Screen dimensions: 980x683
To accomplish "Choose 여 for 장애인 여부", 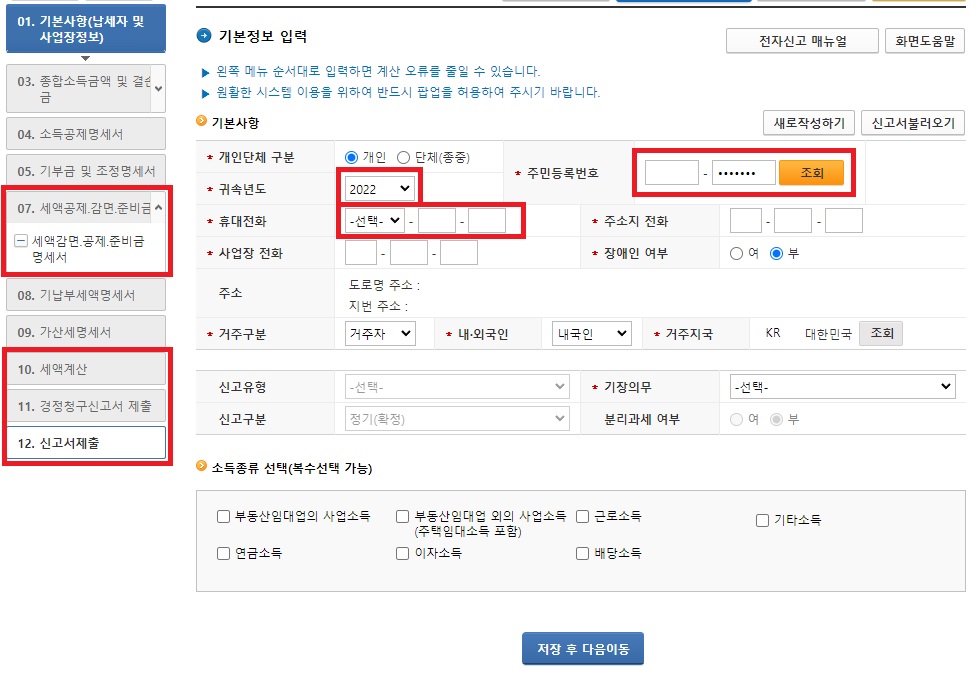I will pos(736,254).
